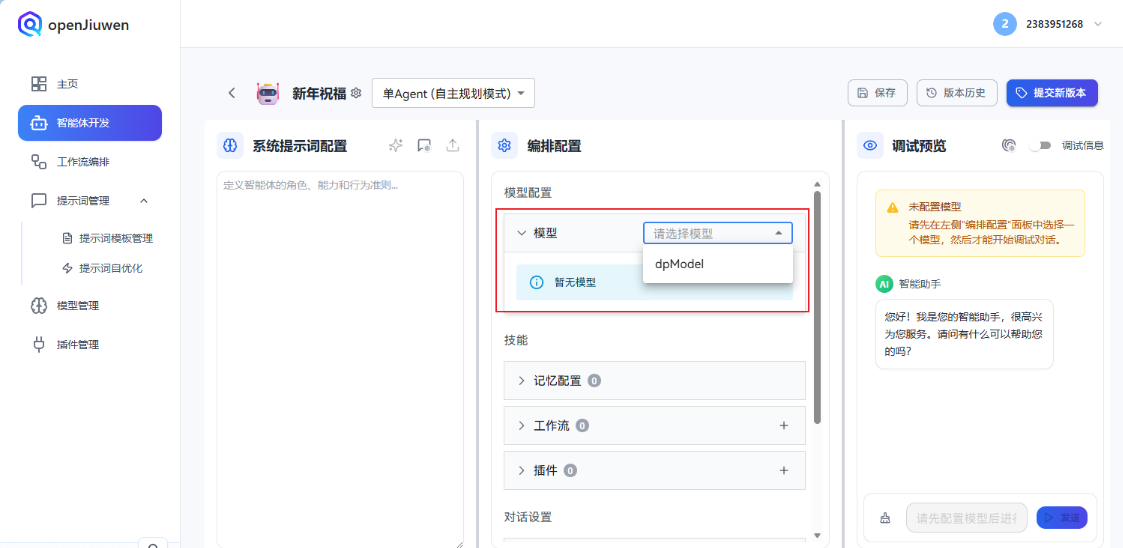
Task: Click the clear-chat broom icon
Action: pos(885,517)
